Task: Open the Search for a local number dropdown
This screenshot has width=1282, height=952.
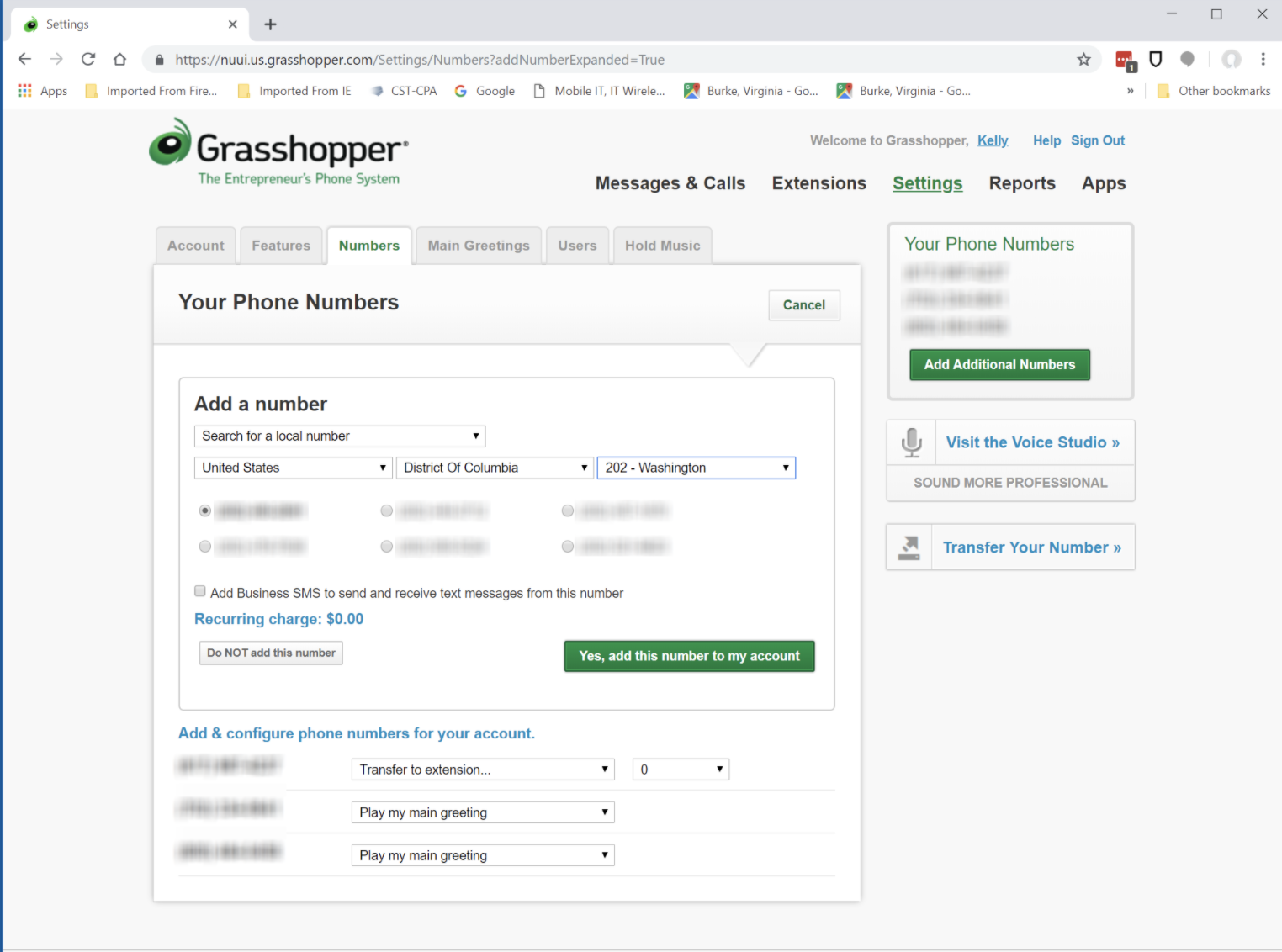Action: (340, 436)
